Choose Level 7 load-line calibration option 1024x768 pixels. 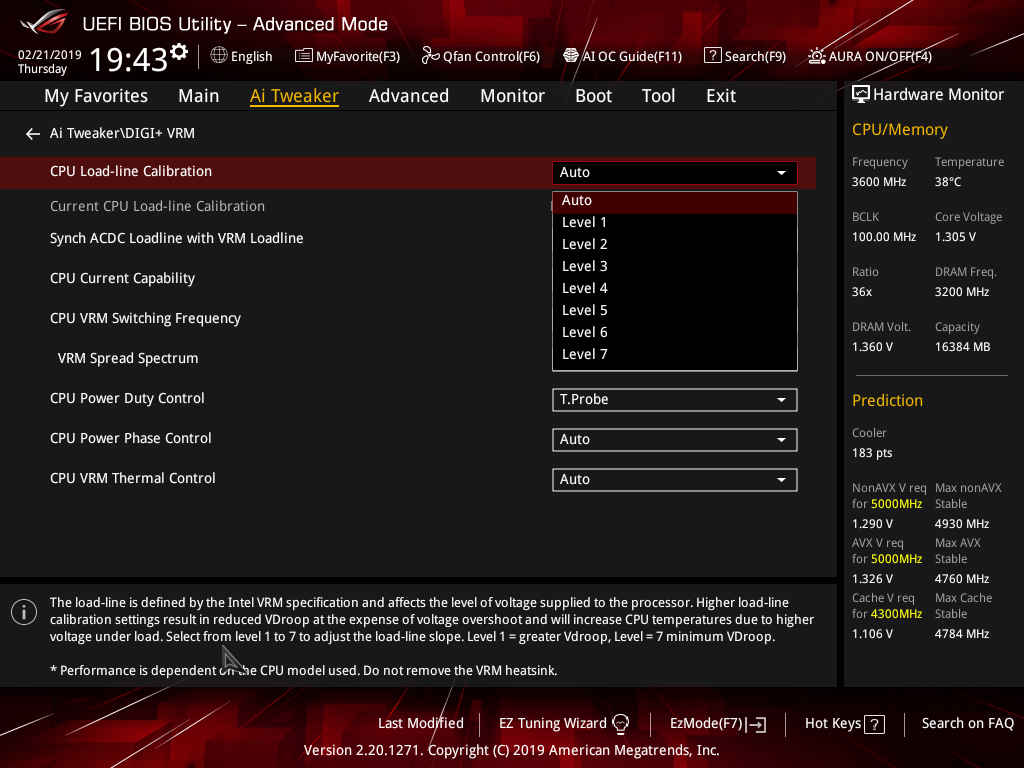[x=585, y=354]
